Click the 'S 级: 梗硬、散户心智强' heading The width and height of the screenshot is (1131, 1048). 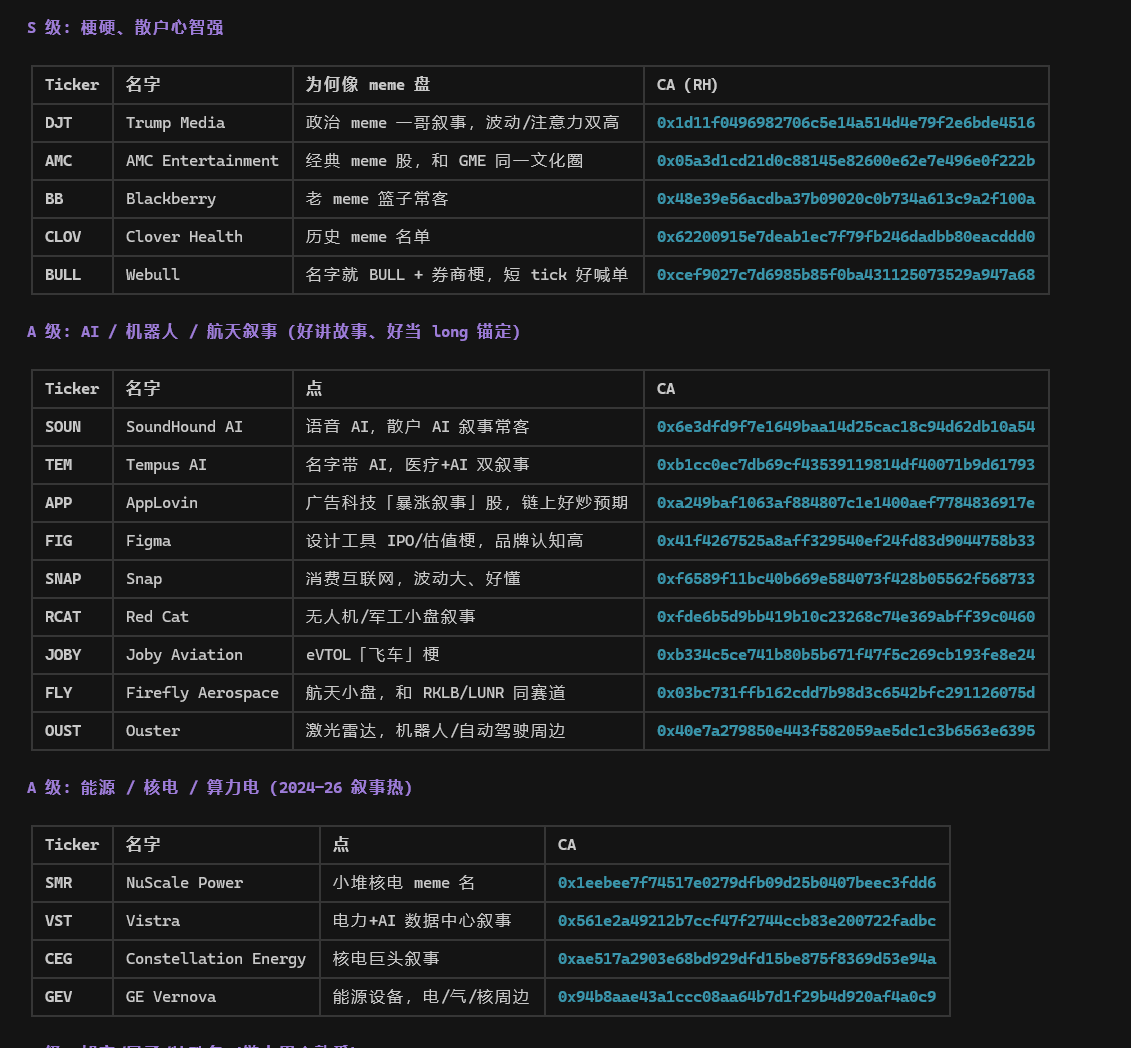click(x=125, y=27)
